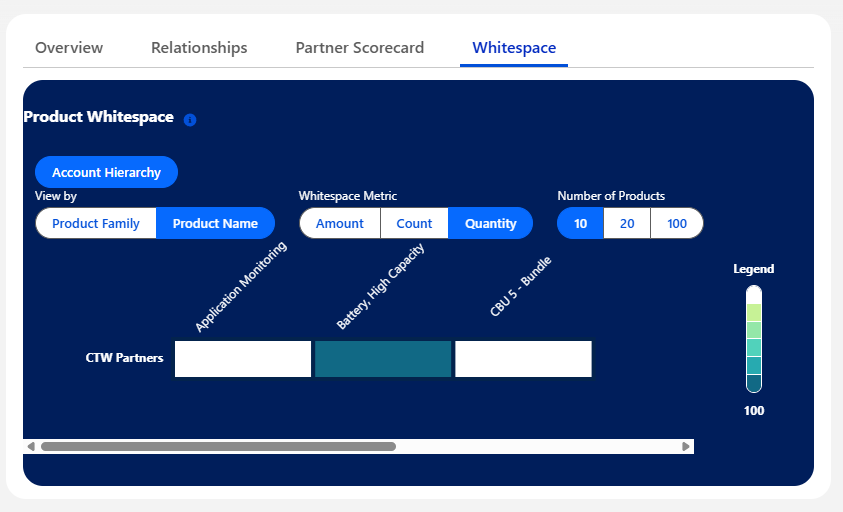Click the horizontal scrollbar thumb

point(218,447)
